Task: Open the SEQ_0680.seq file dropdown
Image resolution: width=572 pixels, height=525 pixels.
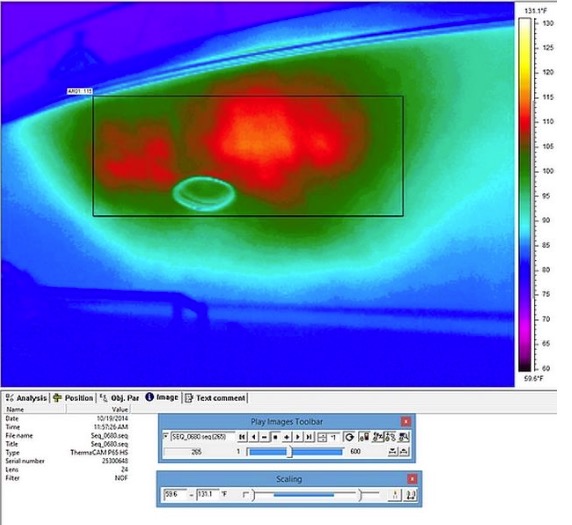Action: click(166, 436)
